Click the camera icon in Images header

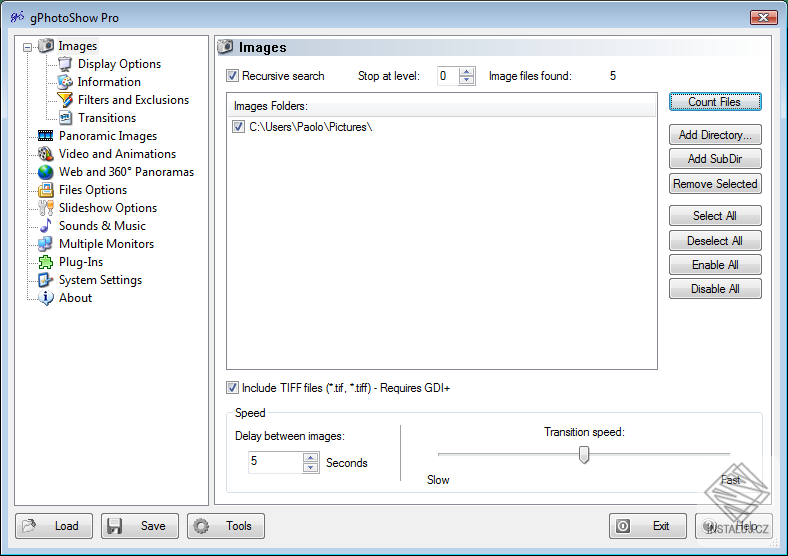coord(225,47)
